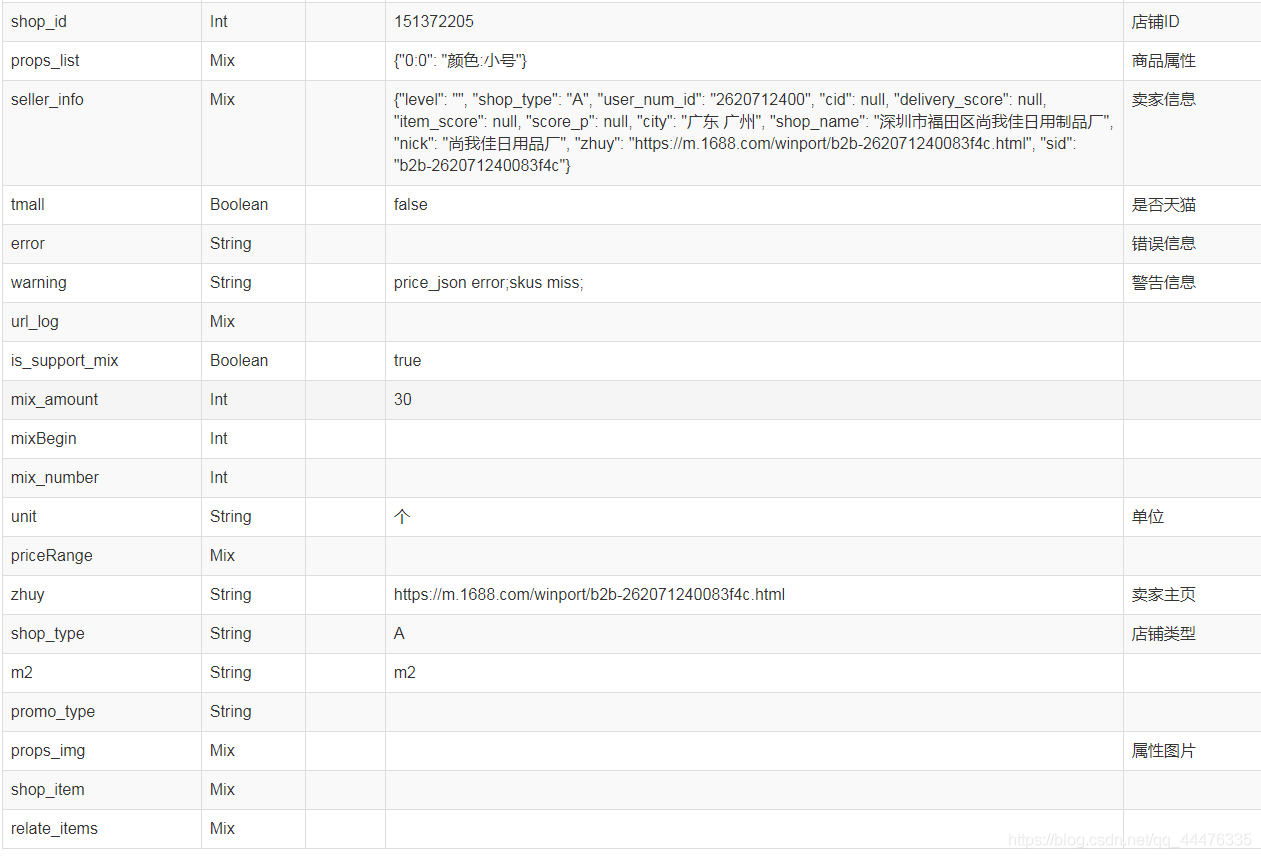Click the String type in shop_type row
The image size is (1261, 858).
(x=231, y=634)
